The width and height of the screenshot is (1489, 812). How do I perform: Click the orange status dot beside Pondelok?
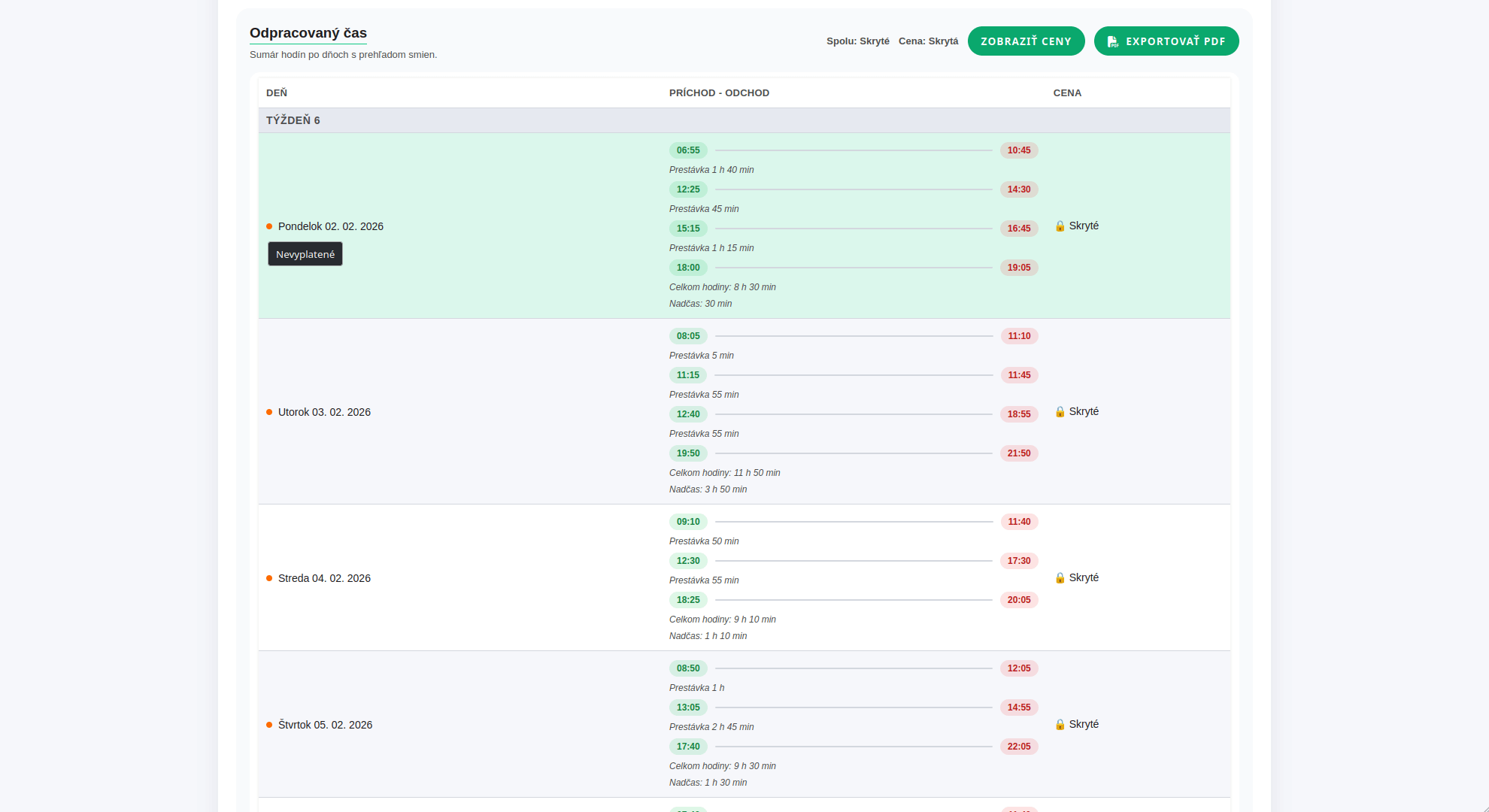[x=269, y=226]
